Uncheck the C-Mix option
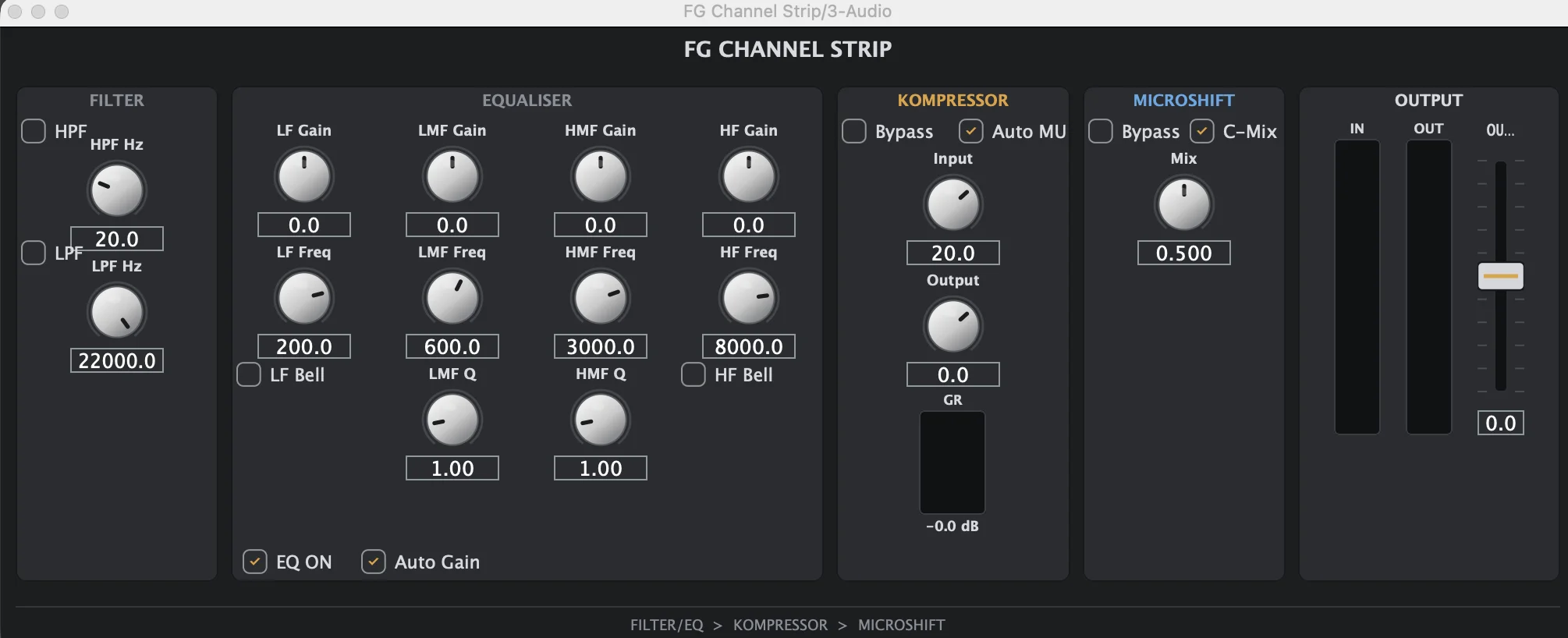1568x638 pixels. pyautogui.click(x=1202, y=131)
